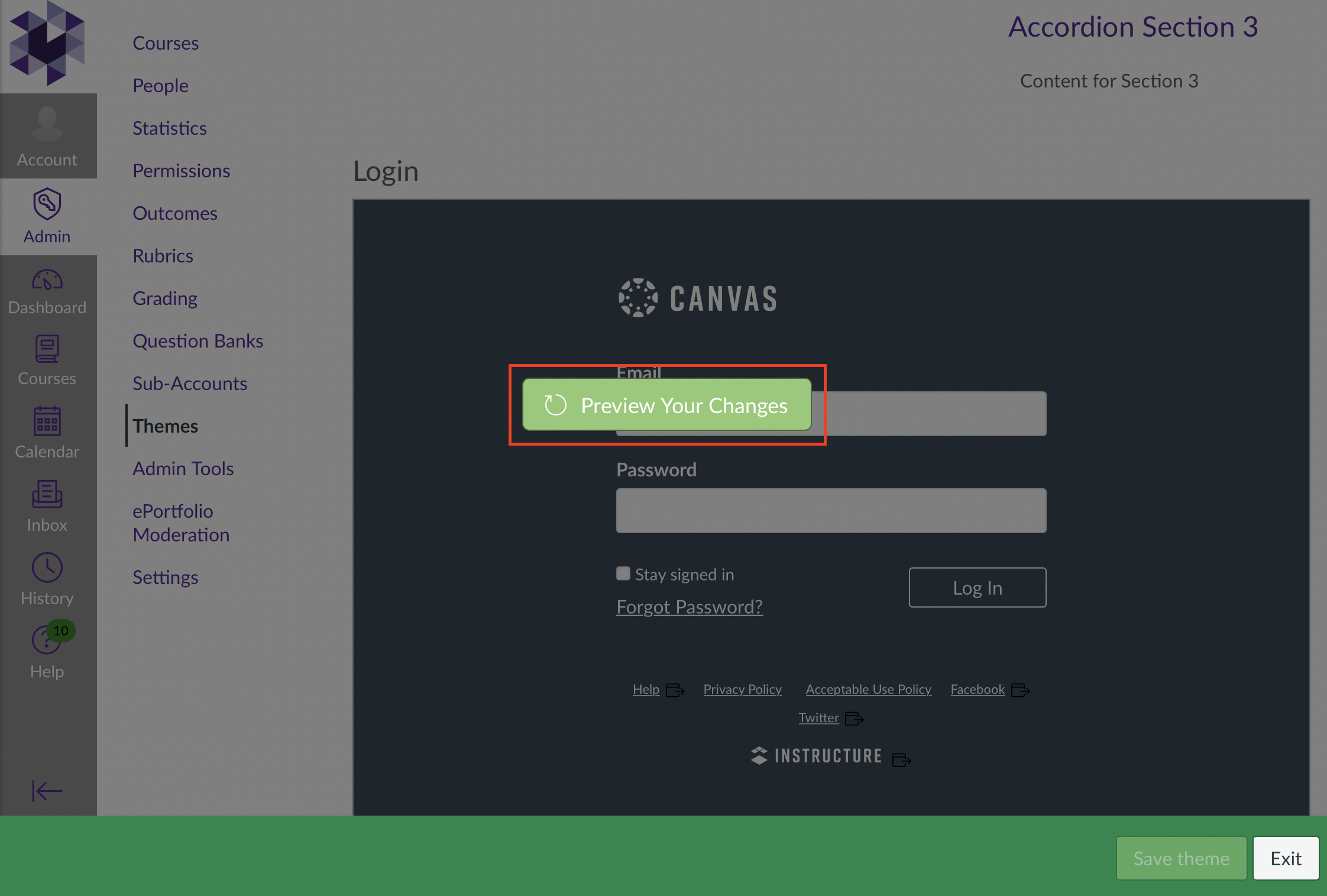
Task: Go to the Dashboard via sidebar icon
Action: (47, 290)
